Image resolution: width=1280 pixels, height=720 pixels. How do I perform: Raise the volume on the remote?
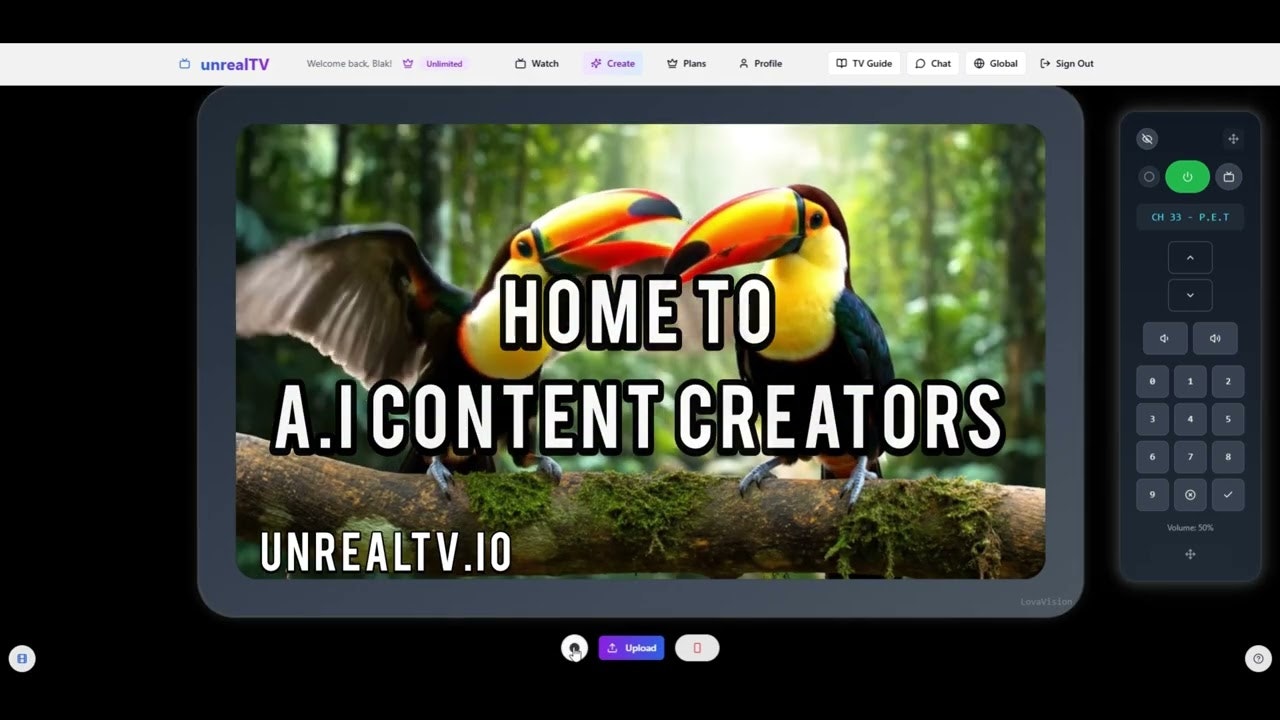coord(1215,338)
